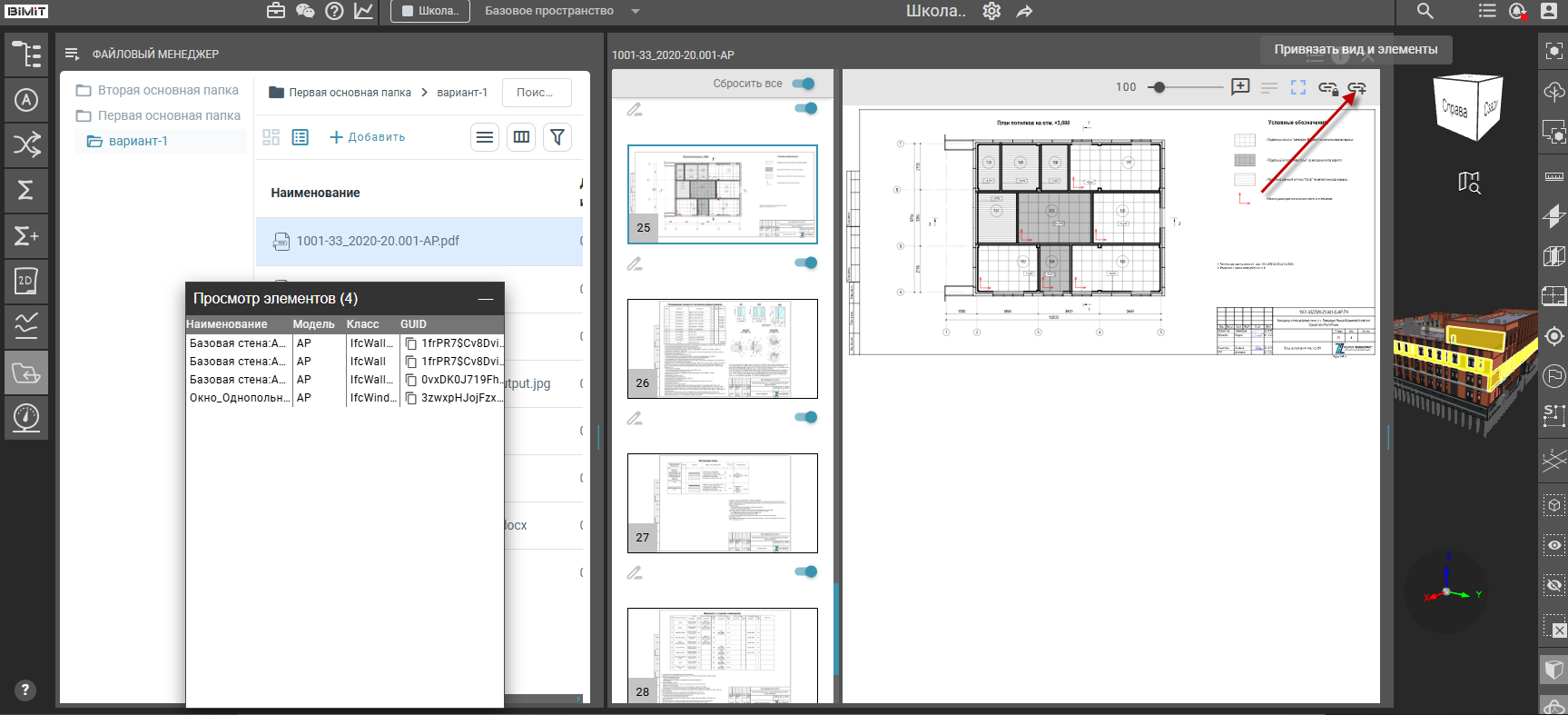Select the 1001-33_2020-20.001-АР.pdf file
This screenshot has width=1568, height=715.
click(419, 241)
